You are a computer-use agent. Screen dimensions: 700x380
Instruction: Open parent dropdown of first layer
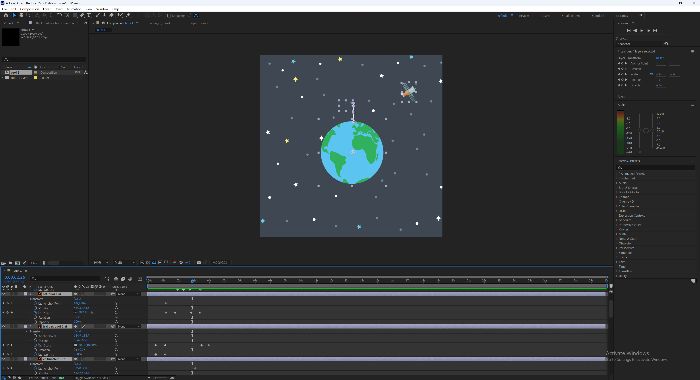coord(129,294)
